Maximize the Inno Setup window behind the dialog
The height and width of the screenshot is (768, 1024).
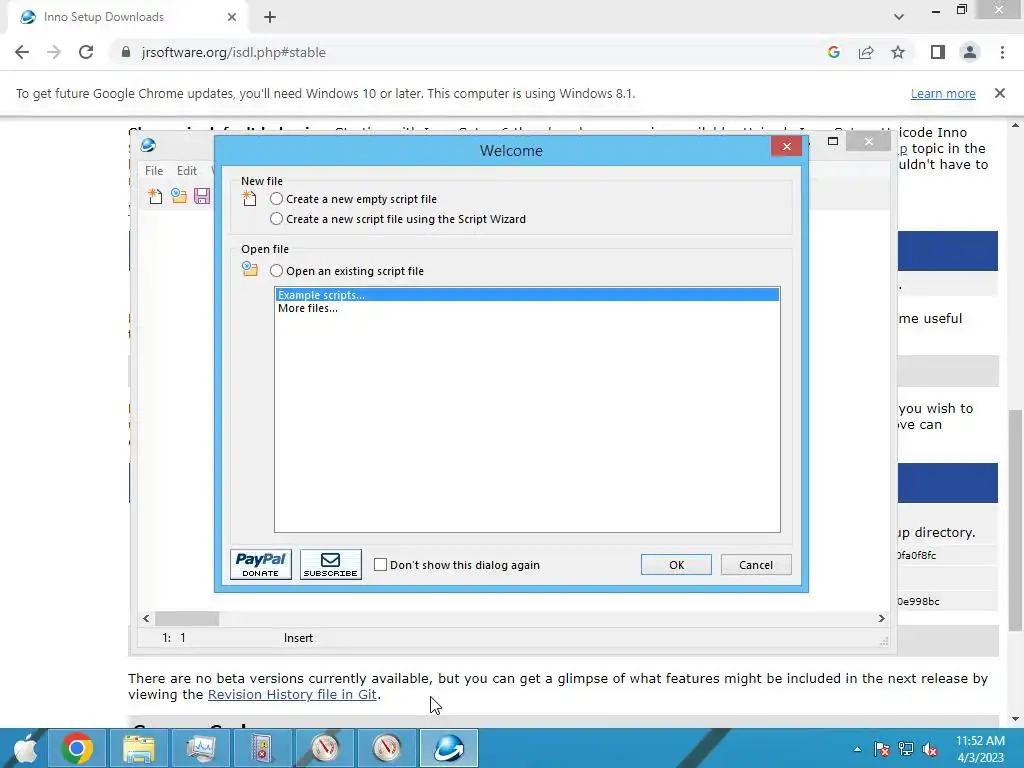tap(833, 141)
